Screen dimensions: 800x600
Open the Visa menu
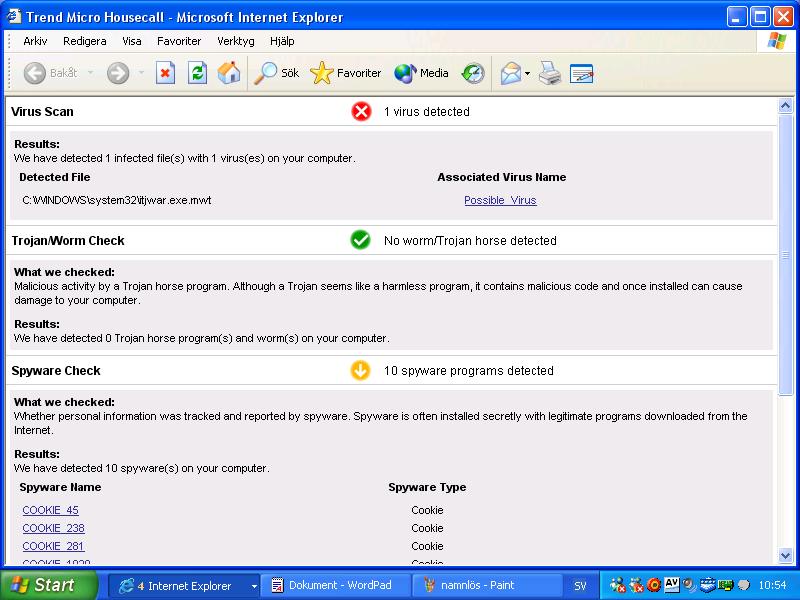tap(132, 41)
